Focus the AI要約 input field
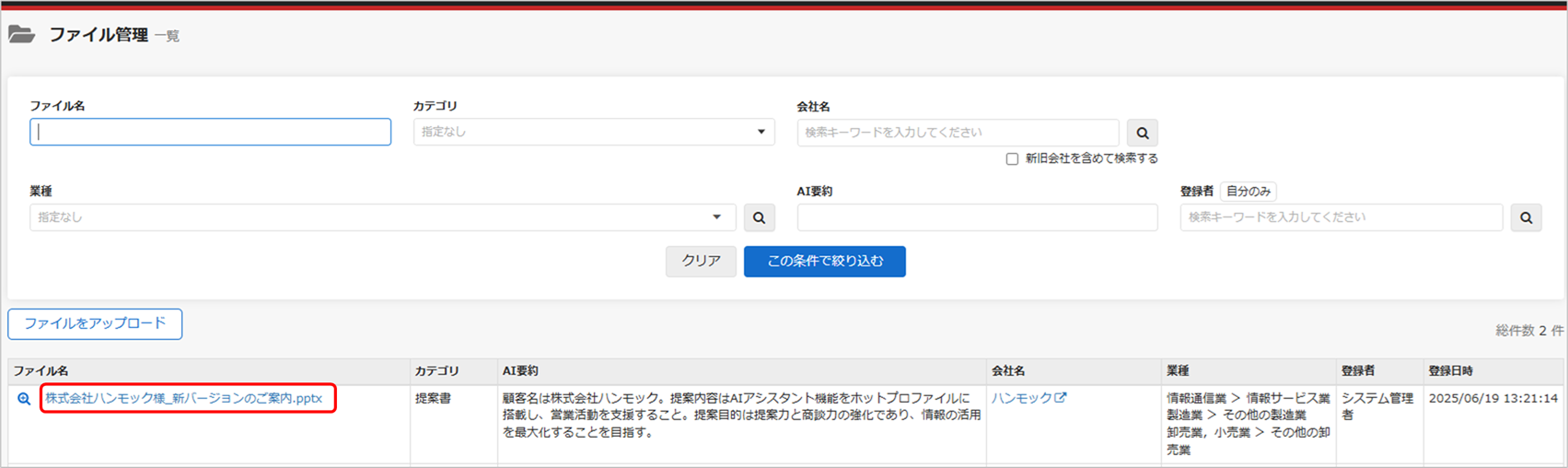1568x468 pixels. click(x=977, y=217)
